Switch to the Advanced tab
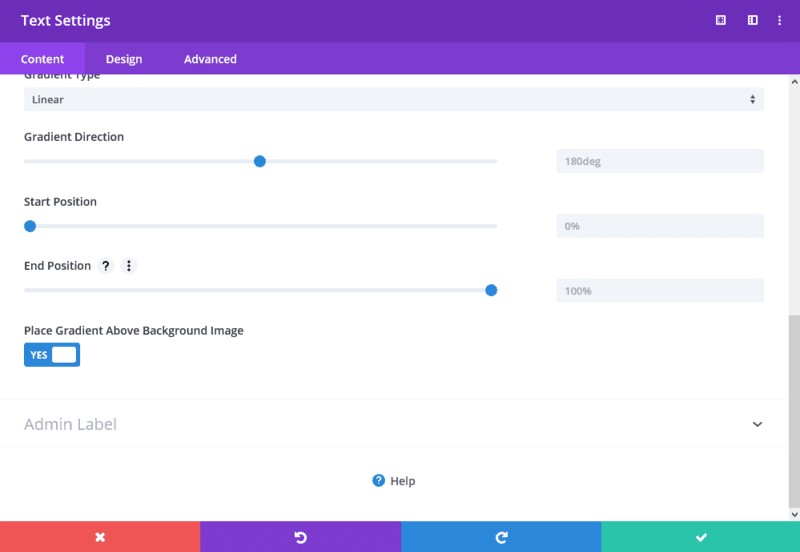 [x=210, y=59]
